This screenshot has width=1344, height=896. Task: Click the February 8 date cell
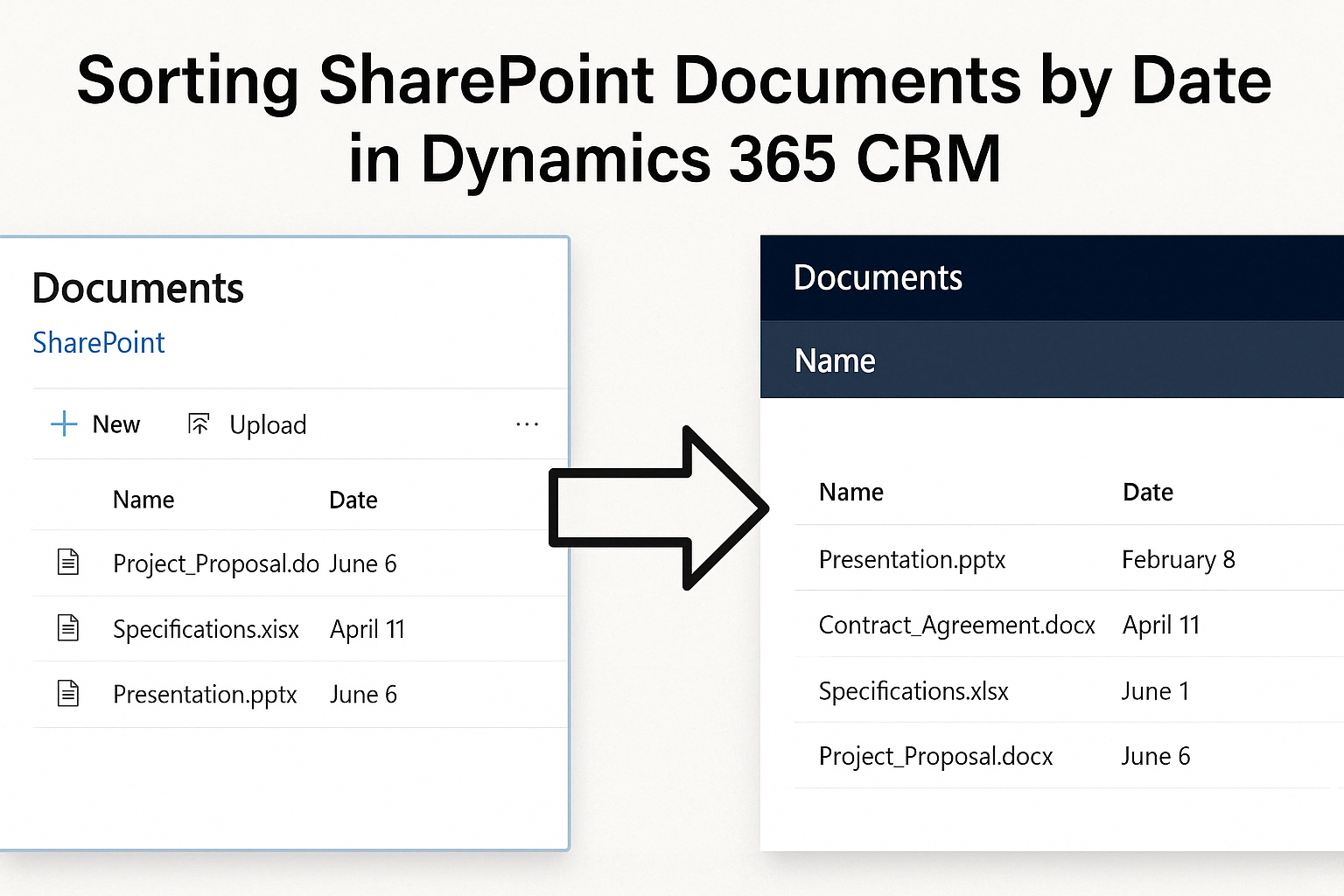[1179, 559]
